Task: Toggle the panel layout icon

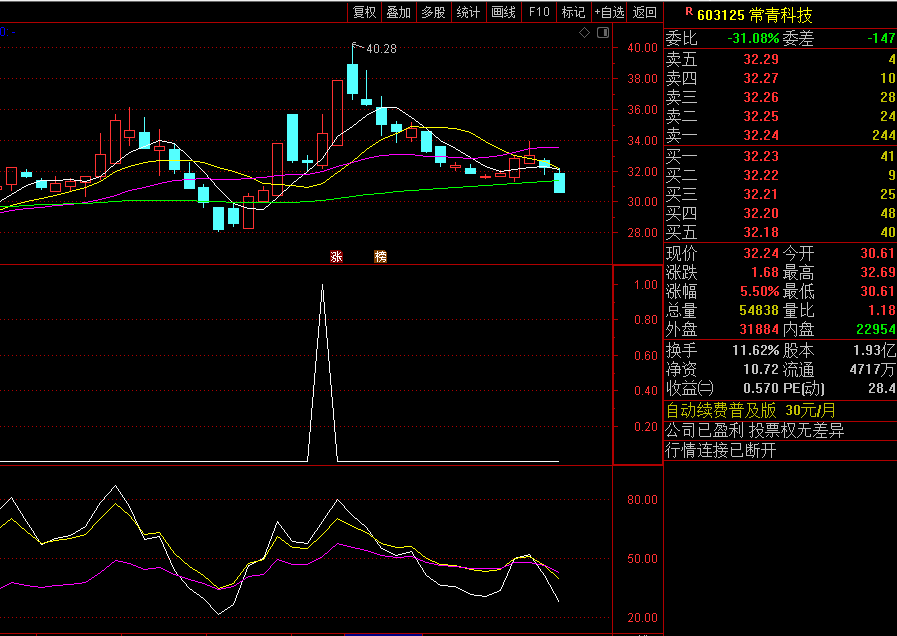Action: pyautogui.click(x=603, y=33)
